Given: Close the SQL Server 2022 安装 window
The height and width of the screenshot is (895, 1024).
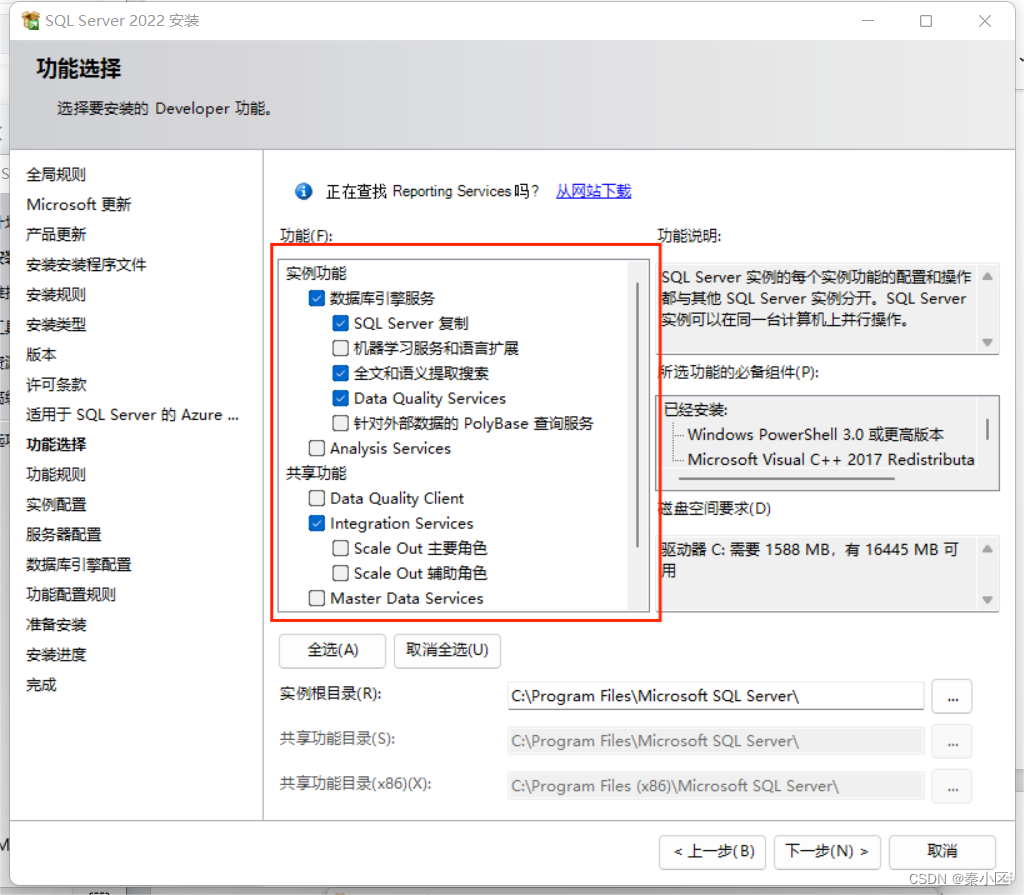Looking at the screenshot, I should tap(985, 21).
